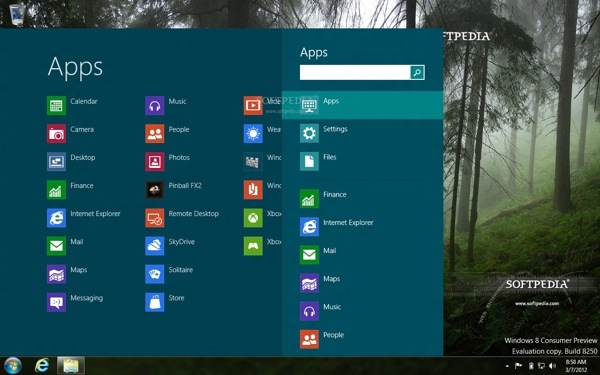Select the Recycle Bin desktop icon
Viewport: 600px width, 375px height.
pos(17,15)
